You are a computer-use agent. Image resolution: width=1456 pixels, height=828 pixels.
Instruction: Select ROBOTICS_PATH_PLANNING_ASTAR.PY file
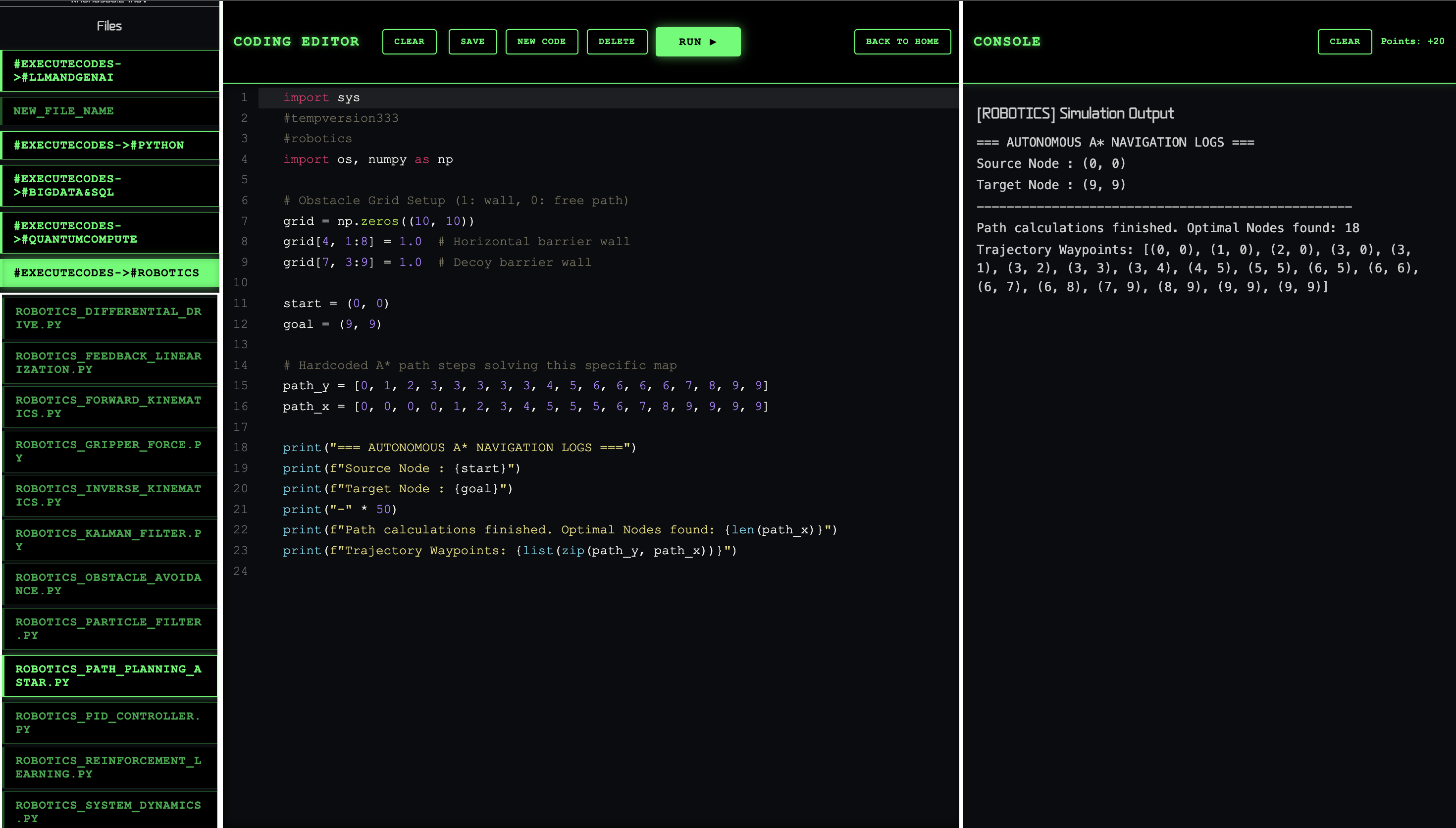point(110,675)
